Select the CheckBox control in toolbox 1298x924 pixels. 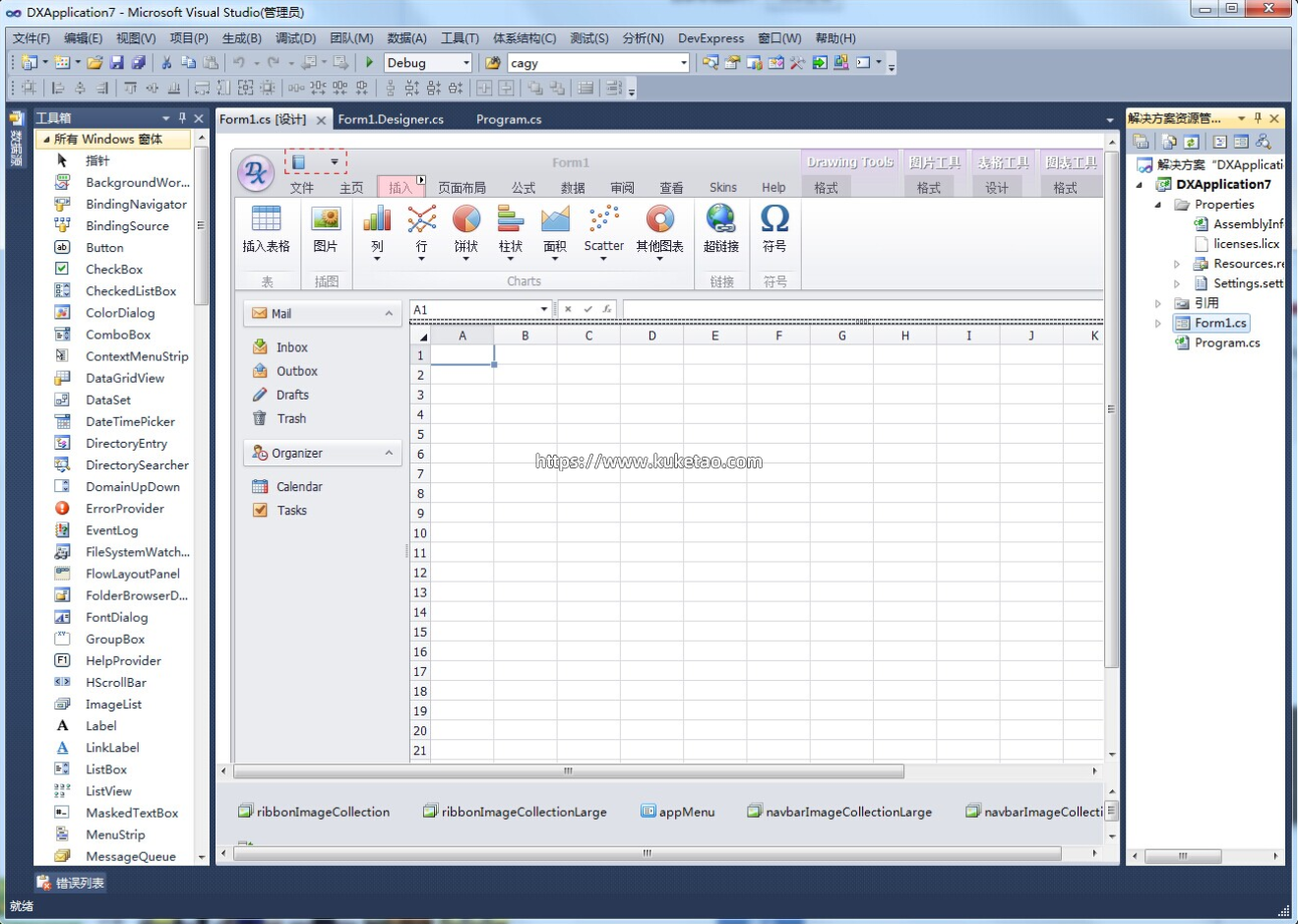coord(113,270)
